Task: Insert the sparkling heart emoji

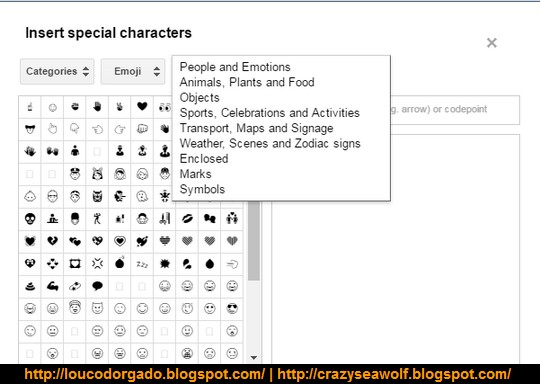Action: [97, 241]
